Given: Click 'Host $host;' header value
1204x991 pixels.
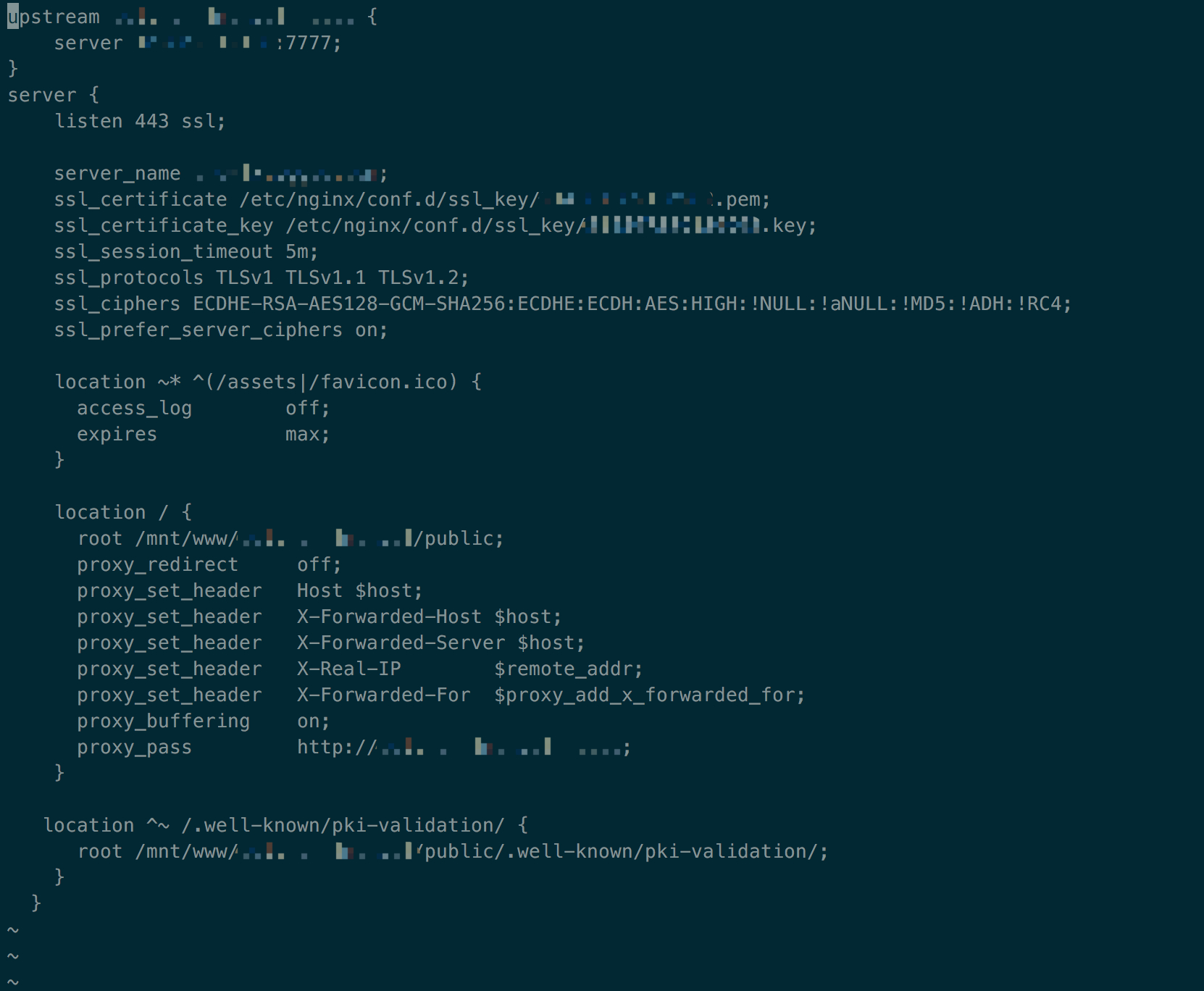Looking at the screenshot, I should point(359,590).
